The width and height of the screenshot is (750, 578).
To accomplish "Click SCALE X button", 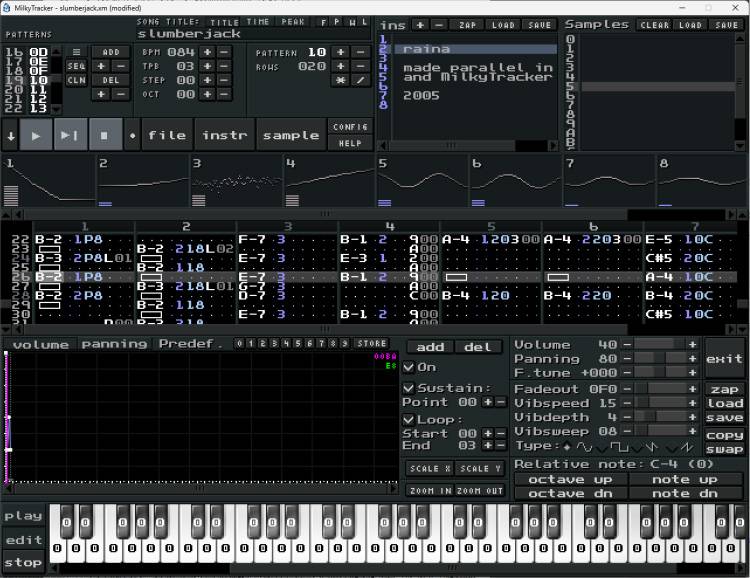I will (430, 468).
